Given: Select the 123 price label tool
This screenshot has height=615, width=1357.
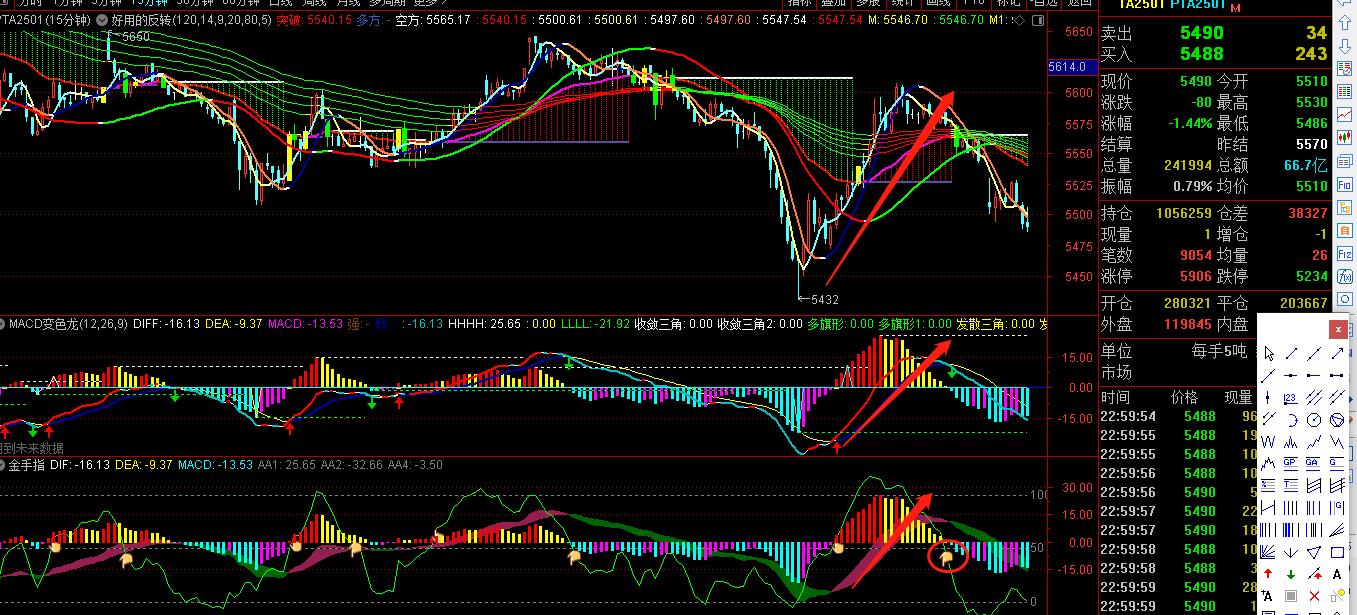Looking at the screenshot, I should tap(1292, 397).
